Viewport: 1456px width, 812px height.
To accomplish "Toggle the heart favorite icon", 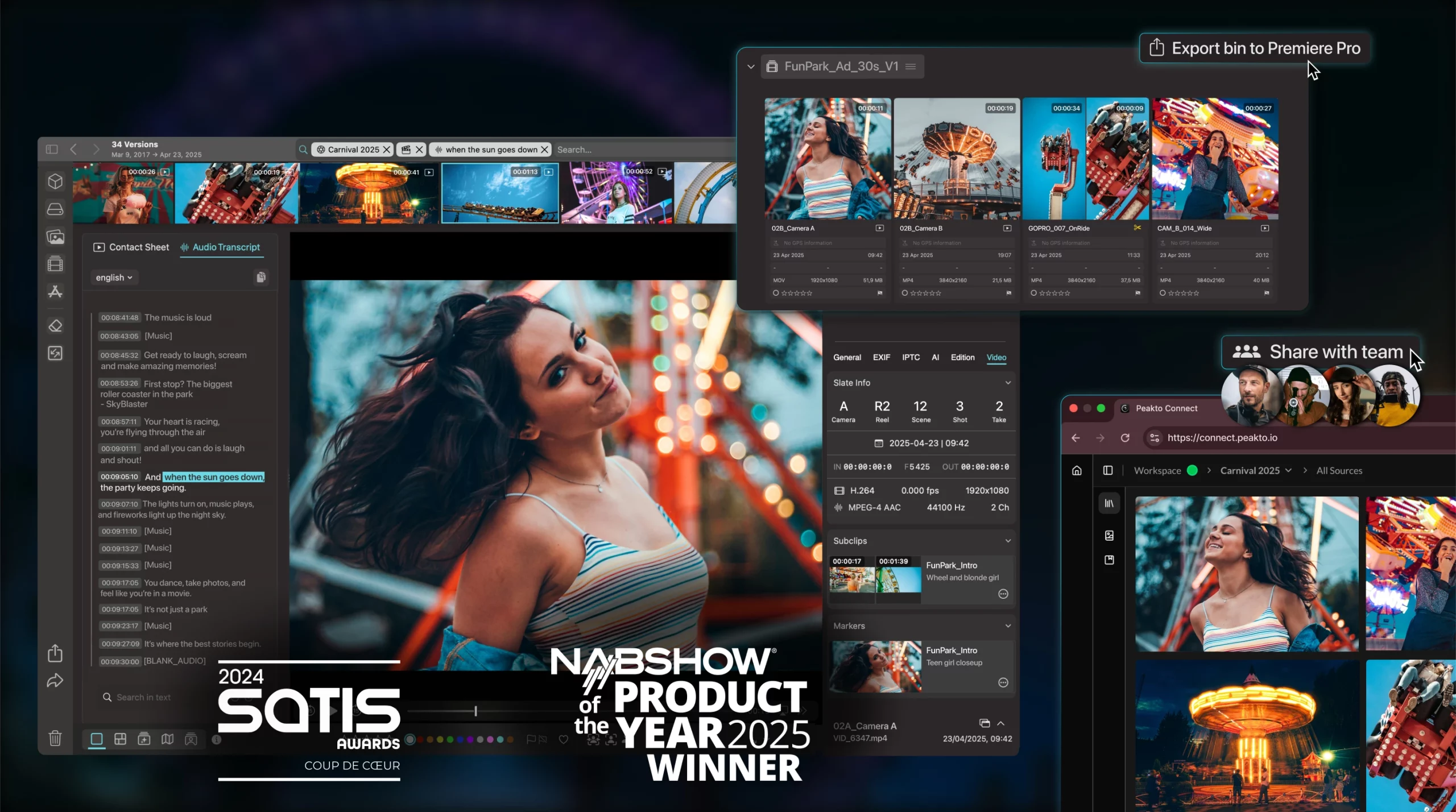I will 563,739.
